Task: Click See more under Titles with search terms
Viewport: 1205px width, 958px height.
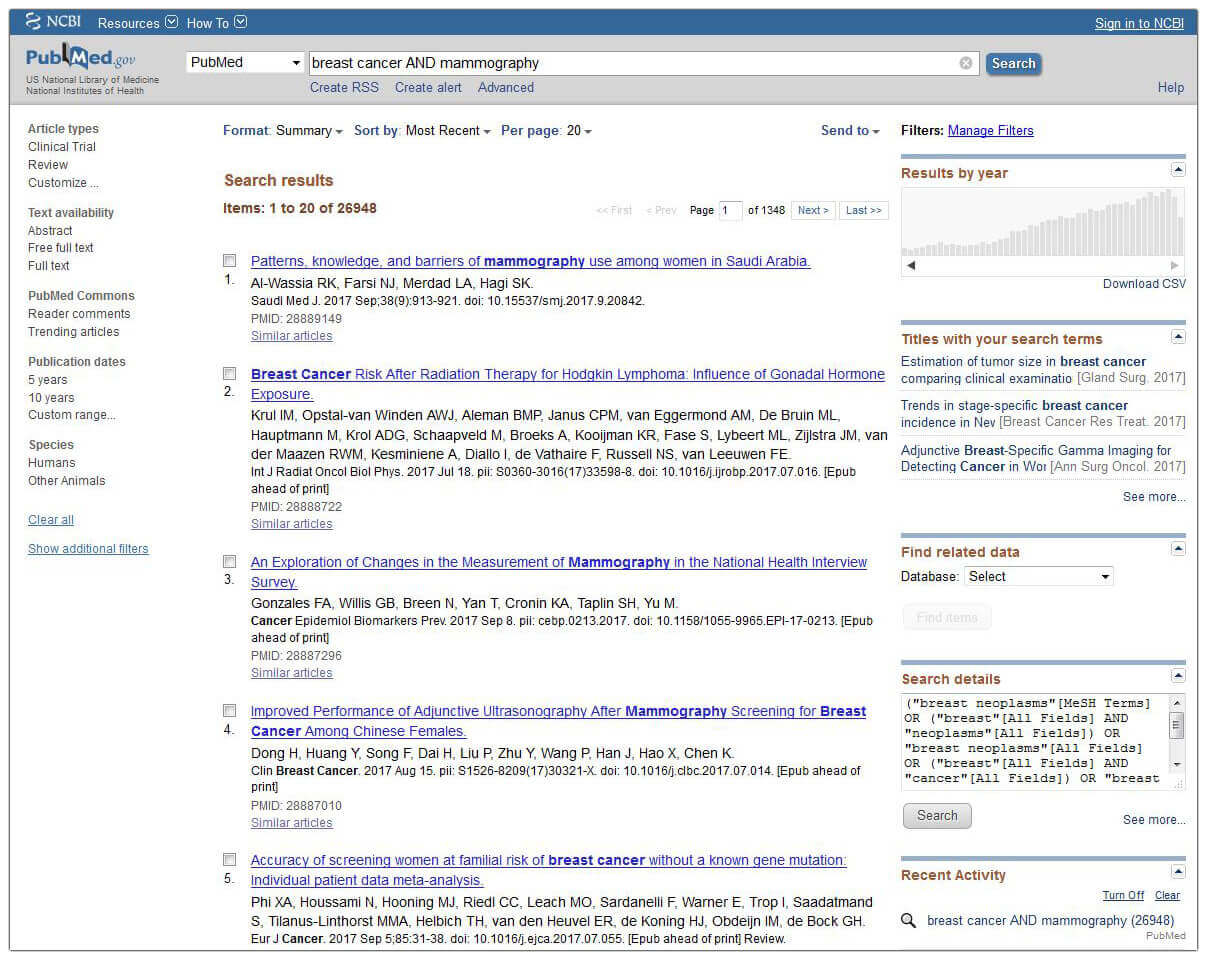Action: click(1154, 497)
